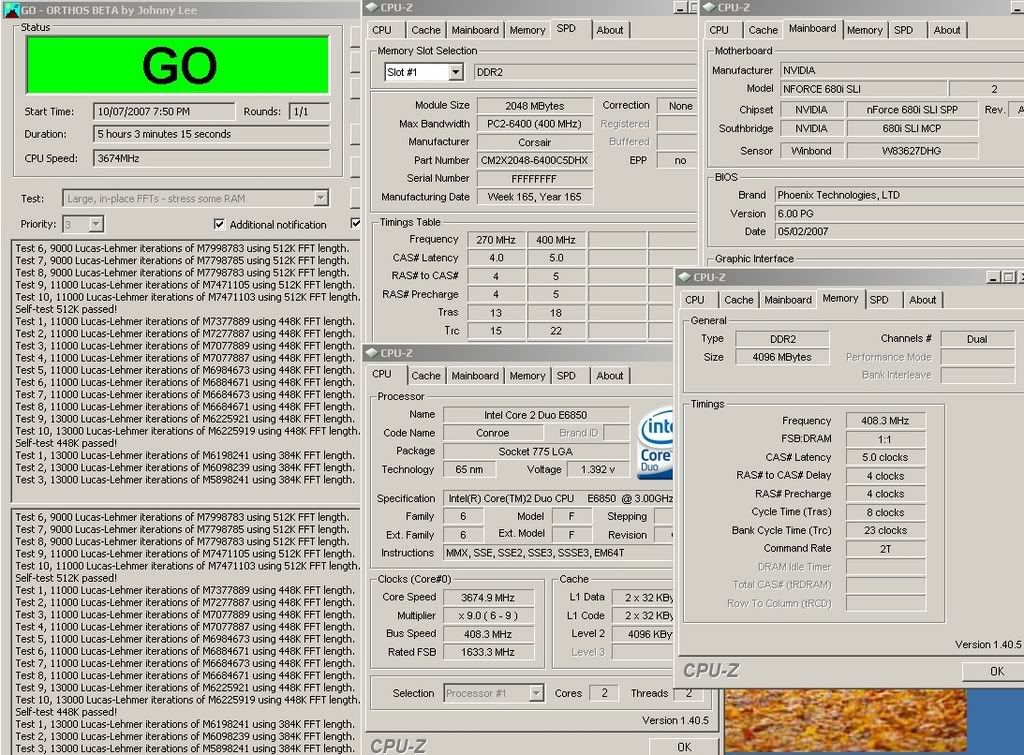1024x755 pixels.
Task: Open the CPU tab in the CPU-Z Memory timings window
Action: (x=695, y=300)
